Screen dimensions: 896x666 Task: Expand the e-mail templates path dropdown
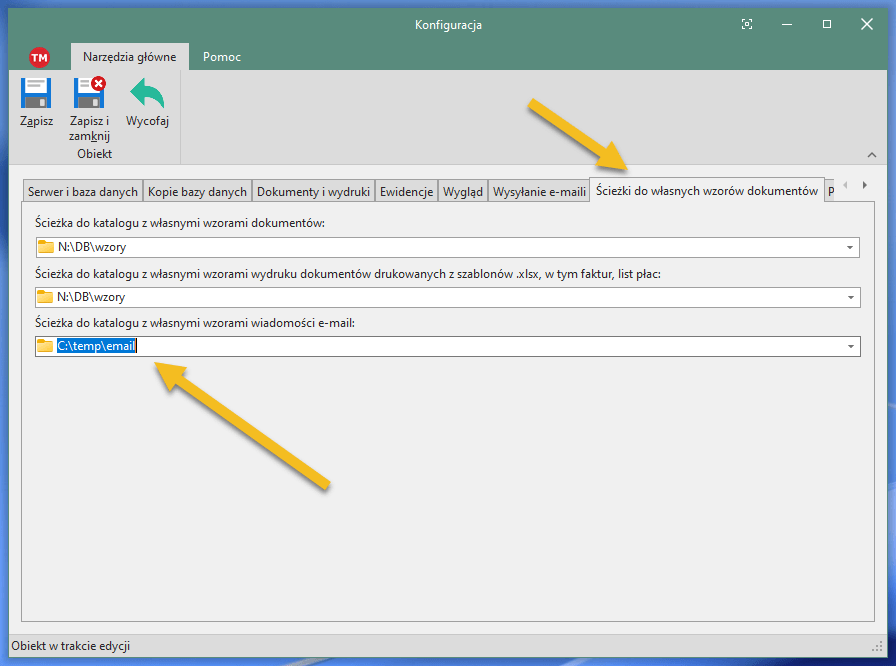[850, 346]
